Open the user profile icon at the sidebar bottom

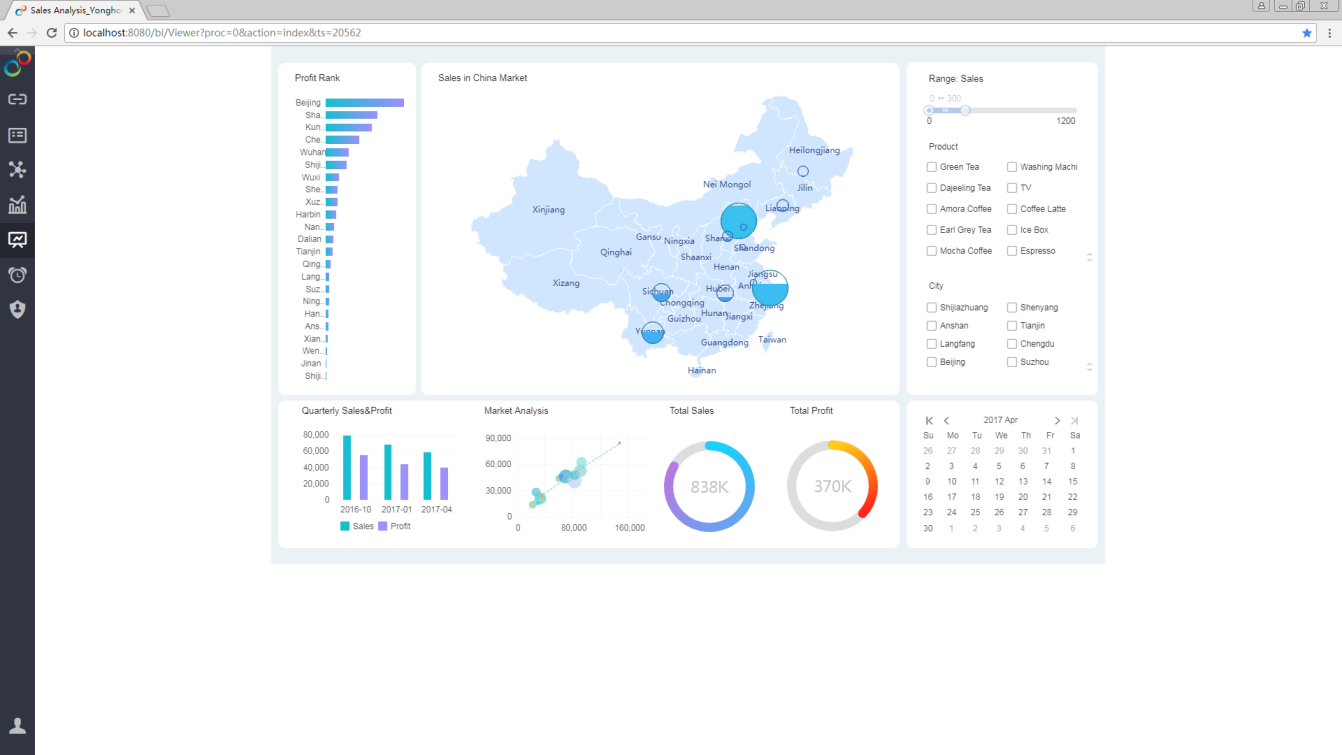17,726
